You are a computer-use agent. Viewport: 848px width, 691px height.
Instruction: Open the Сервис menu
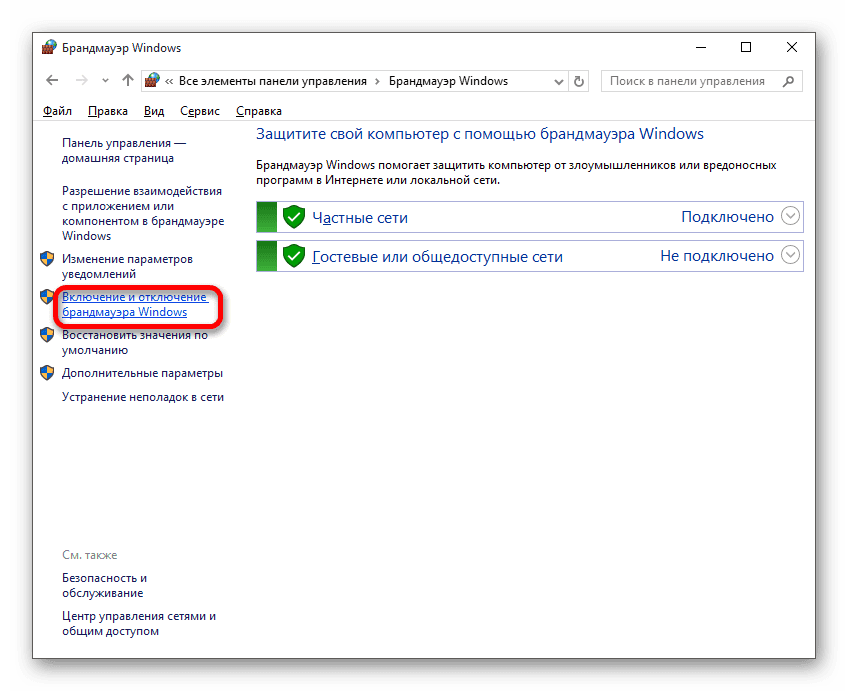[x=200, y=111]
